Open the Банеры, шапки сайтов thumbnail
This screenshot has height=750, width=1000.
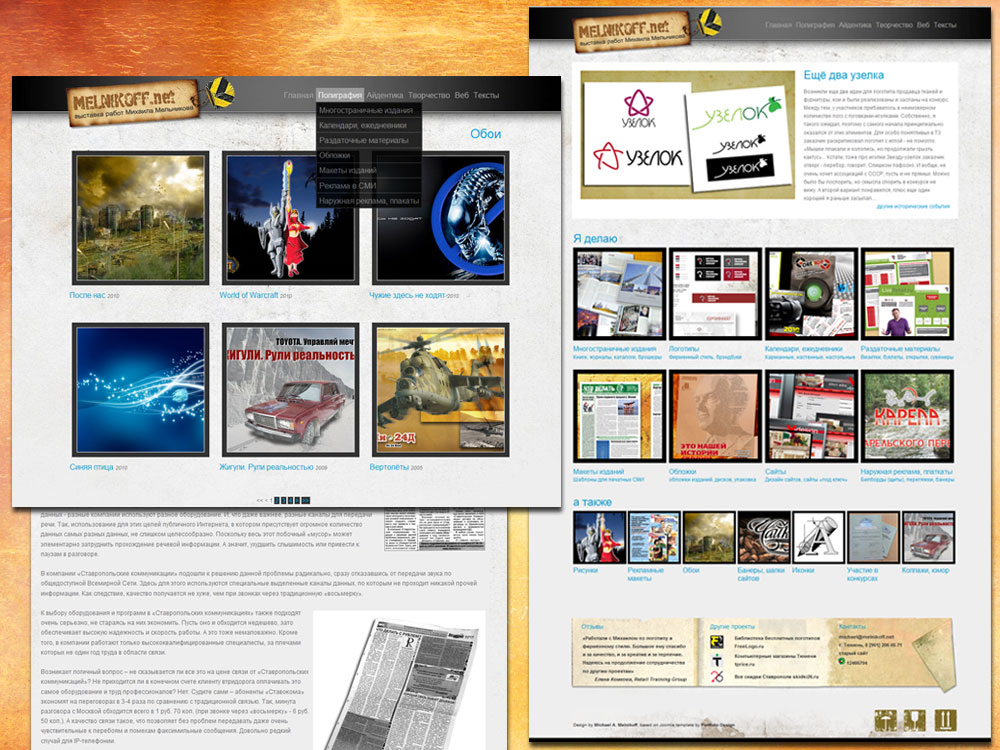click(x=764, y=537)
